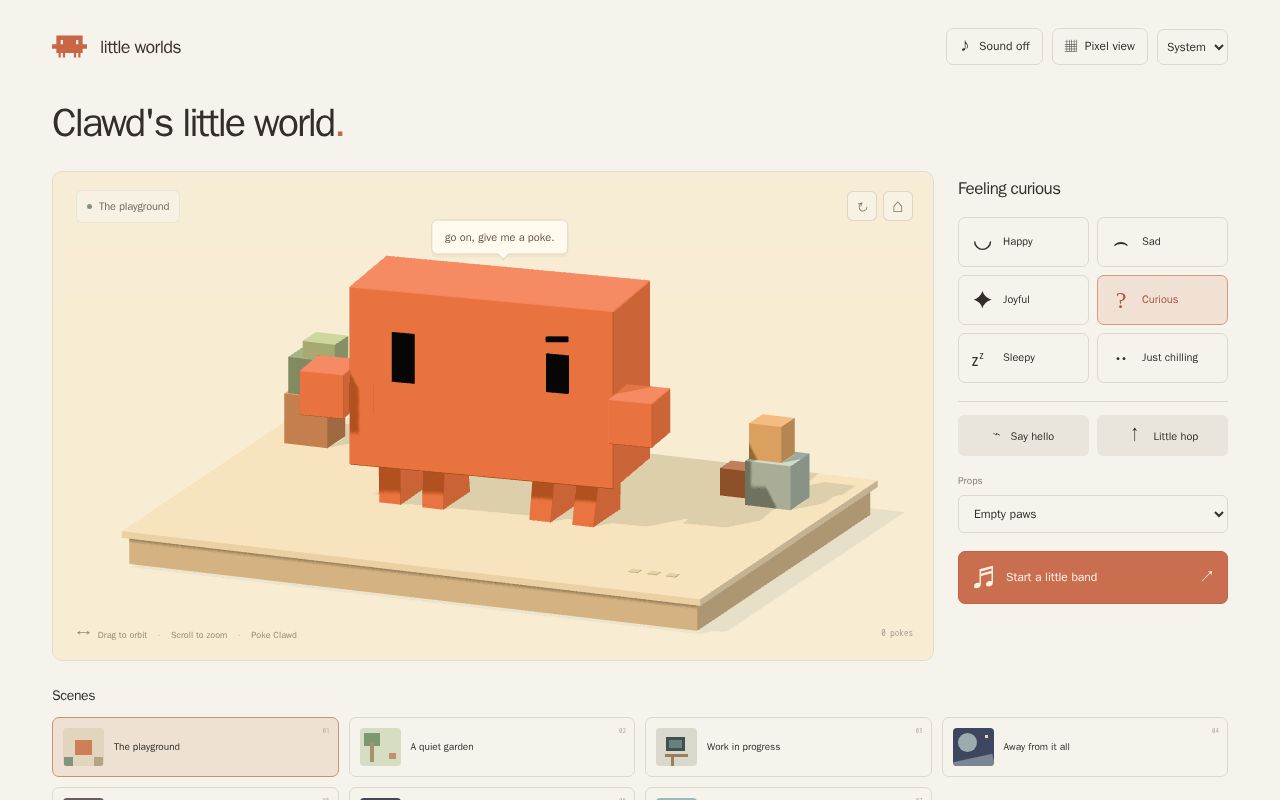
Task: Select the Joyful mood
Action: (x=1023, y=300)
